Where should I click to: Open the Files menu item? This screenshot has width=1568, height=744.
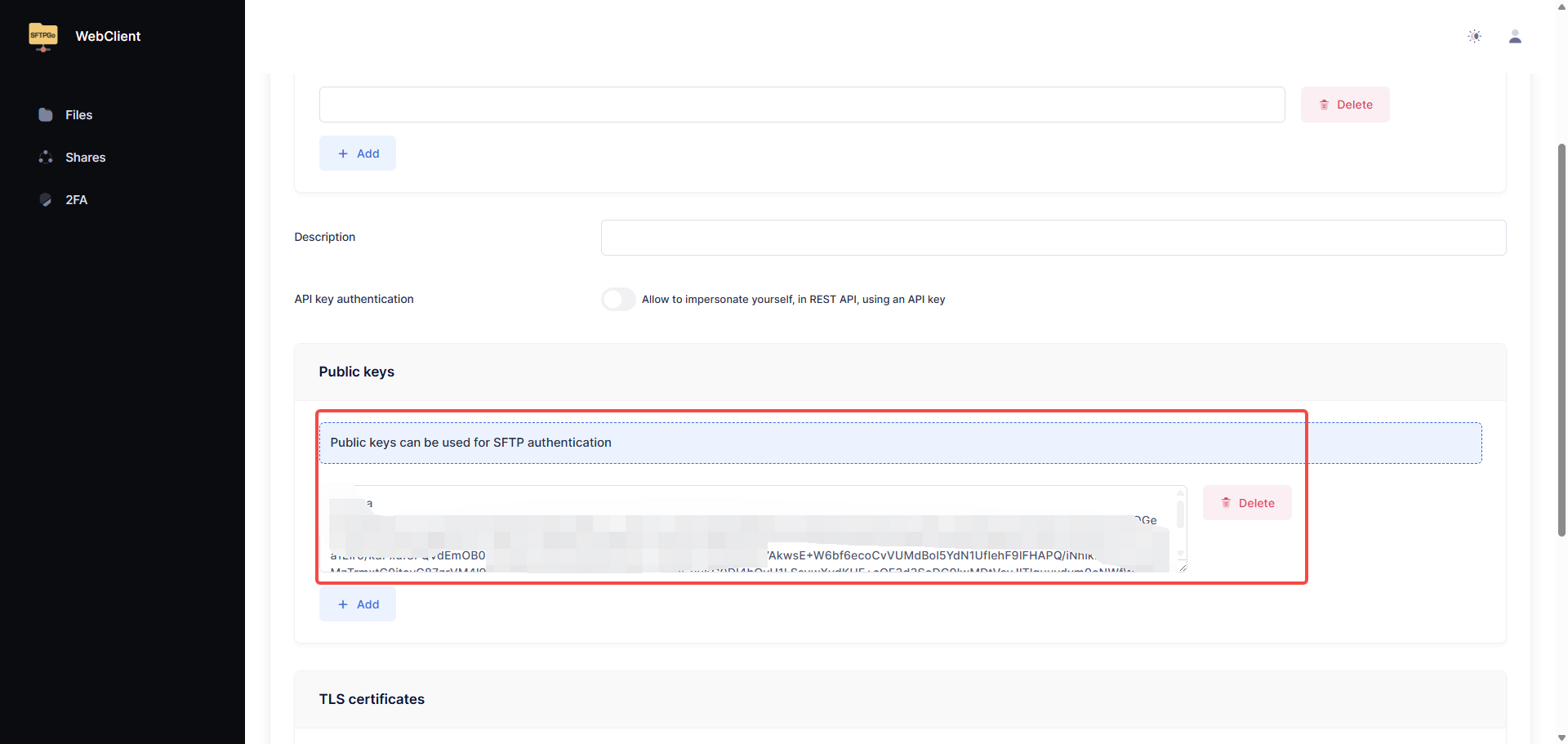click(x=78, y=115)
